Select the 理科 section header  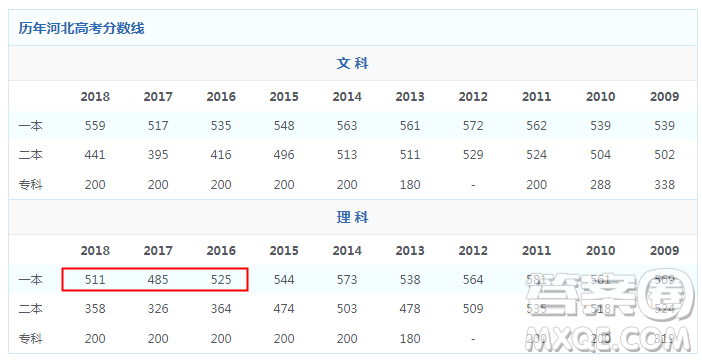pos(352,217)
